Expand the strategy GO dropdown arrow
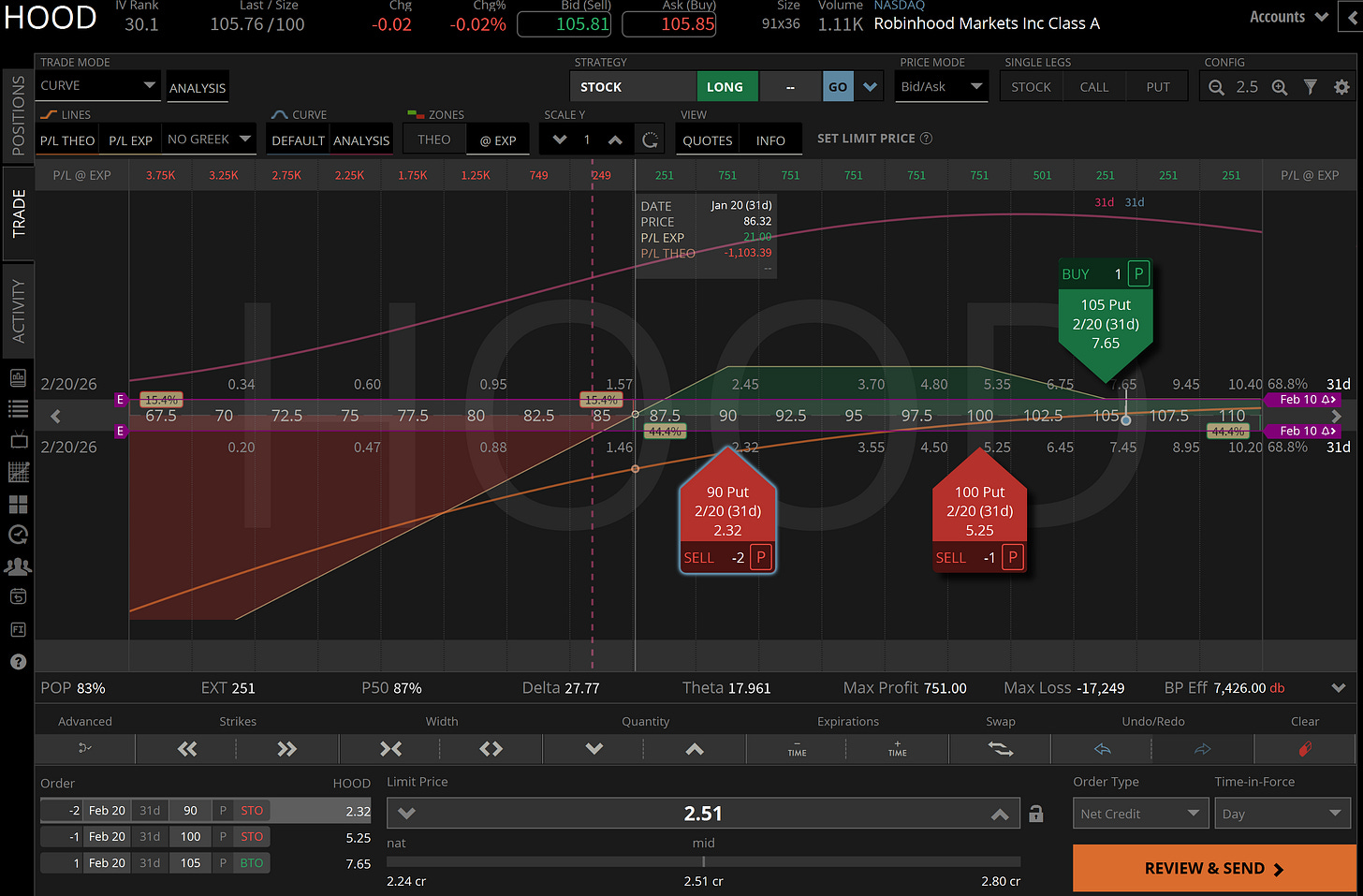1363x896 pixels. point(871,87)
